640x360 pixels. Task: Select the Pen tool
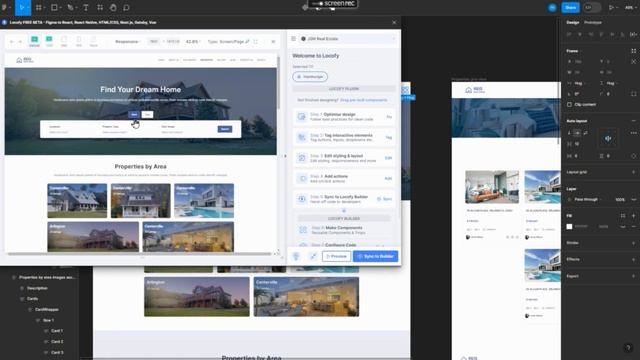click(x=70, y=7)
